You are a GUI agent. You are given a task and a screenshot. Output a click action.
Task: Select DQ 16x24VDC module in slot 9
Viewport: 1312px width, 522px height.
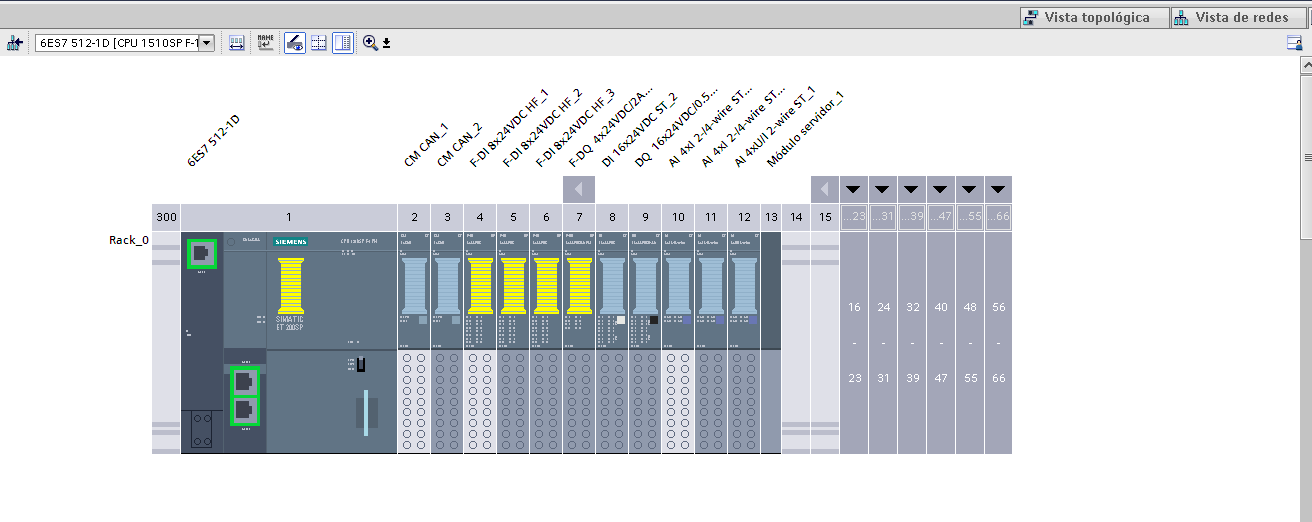click(x=645, y=342)
